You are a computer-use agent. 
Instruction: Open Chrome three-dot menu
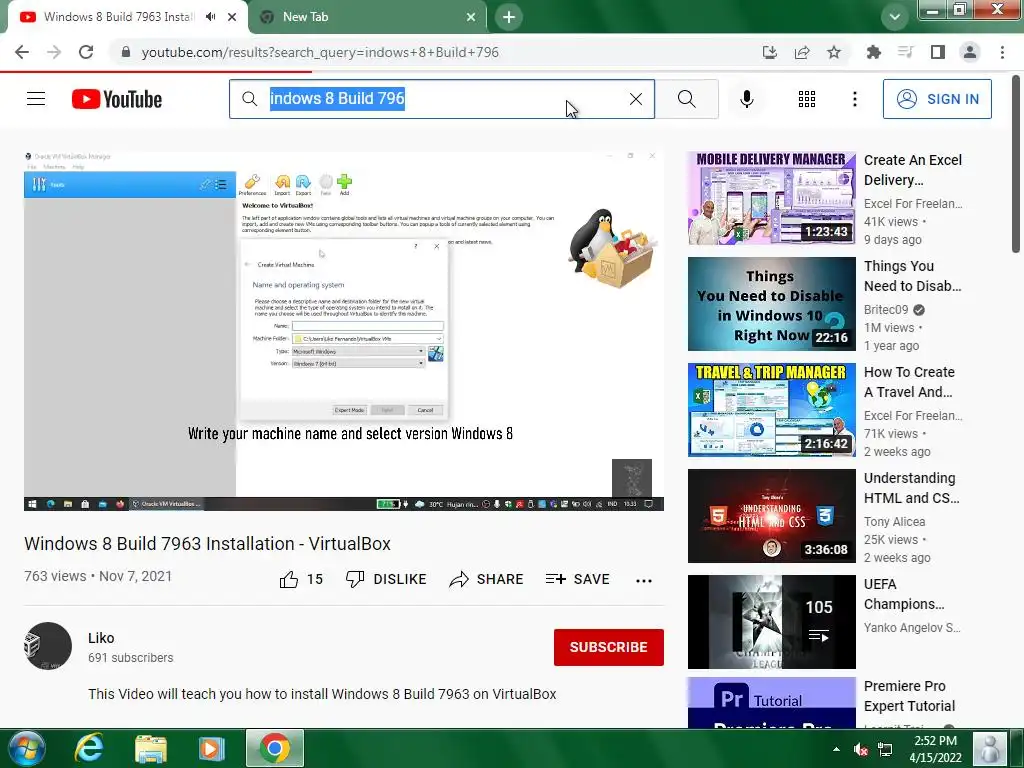[x=1002, y=52]
